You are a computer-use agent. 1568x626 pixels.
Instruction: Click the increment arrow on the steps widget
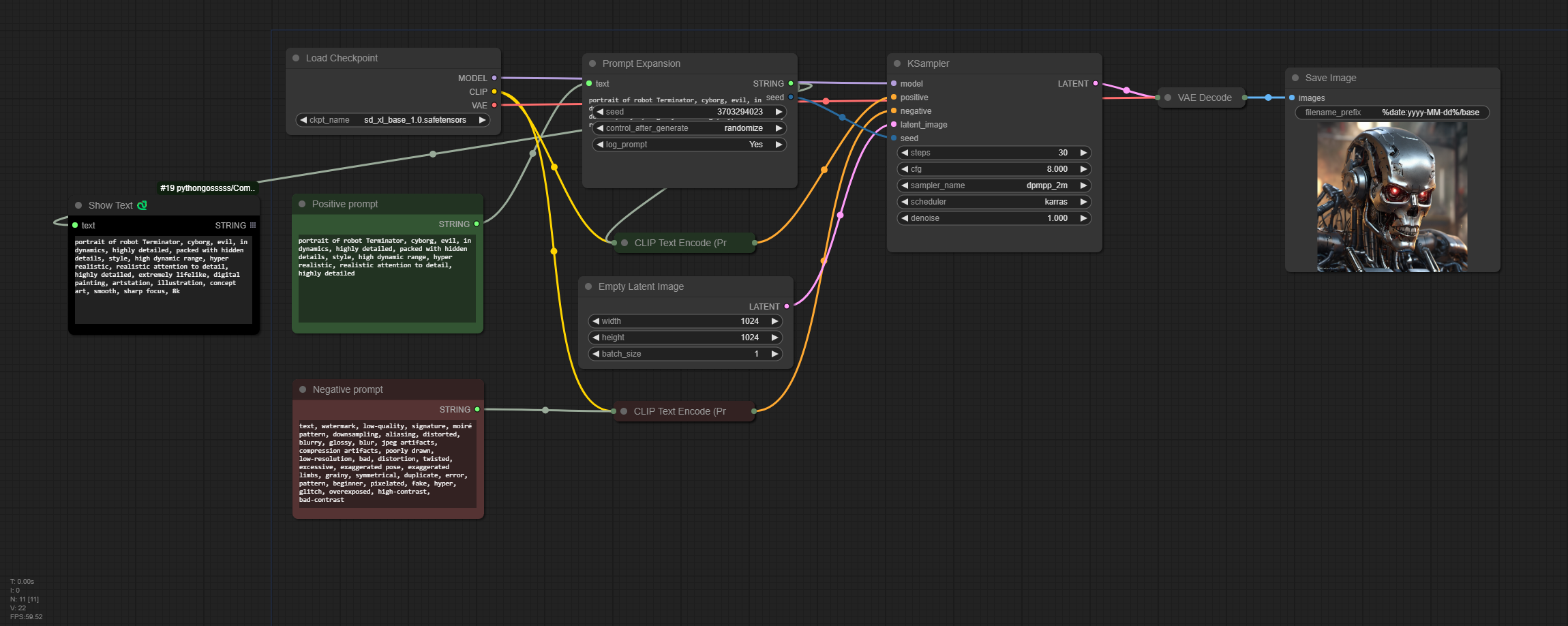(1083, 153)
